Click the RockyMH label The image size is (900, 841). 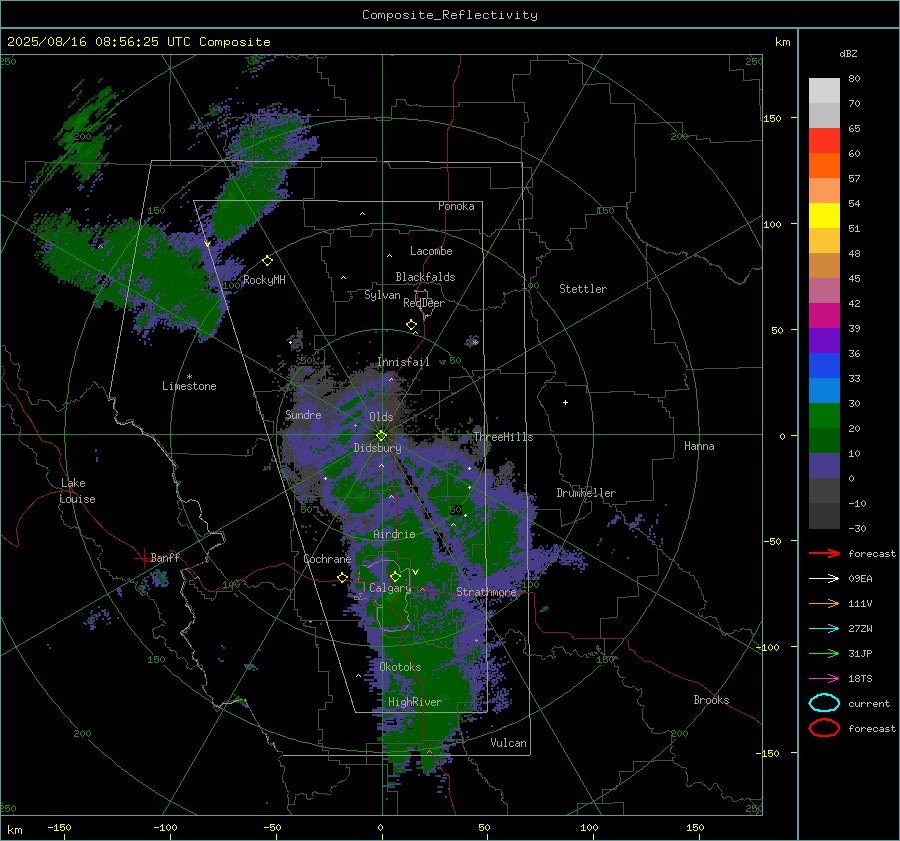264,280
